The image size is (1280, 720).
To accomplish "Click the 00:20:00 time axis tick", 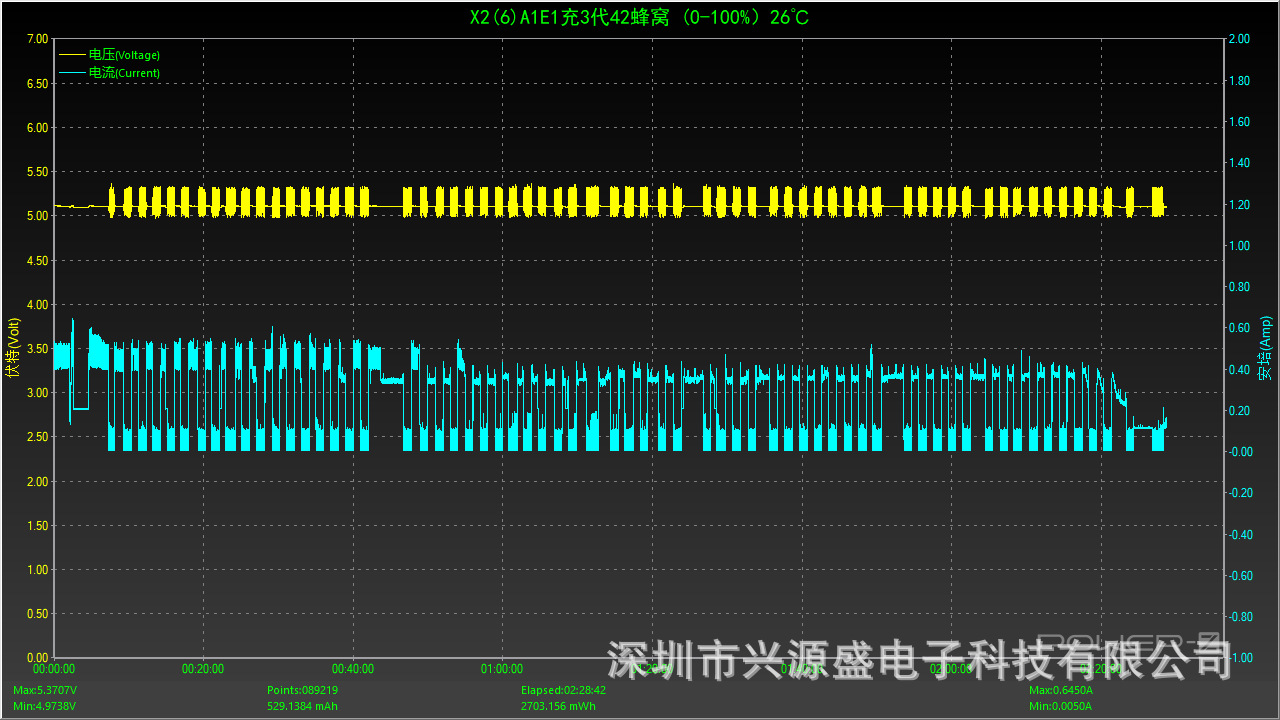I will click(203, 669).
